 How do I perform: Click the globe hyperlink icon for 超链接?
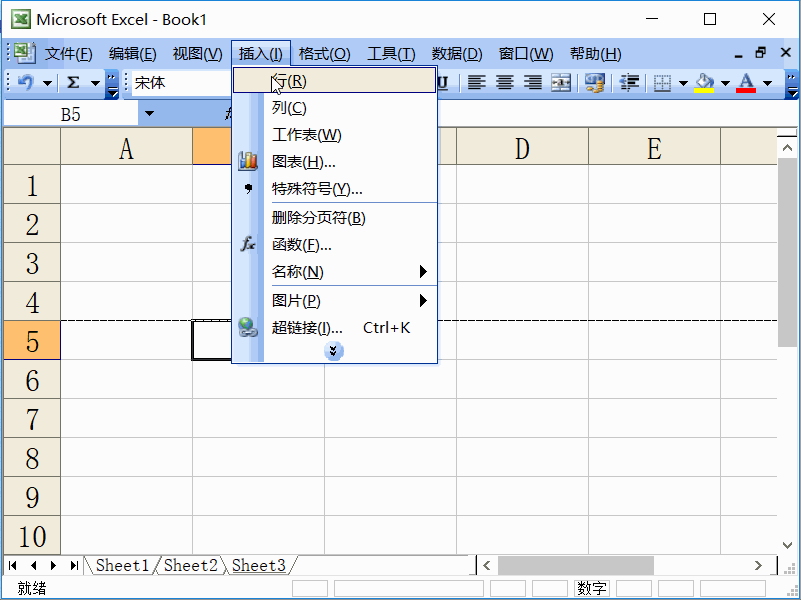click(248, 327)
